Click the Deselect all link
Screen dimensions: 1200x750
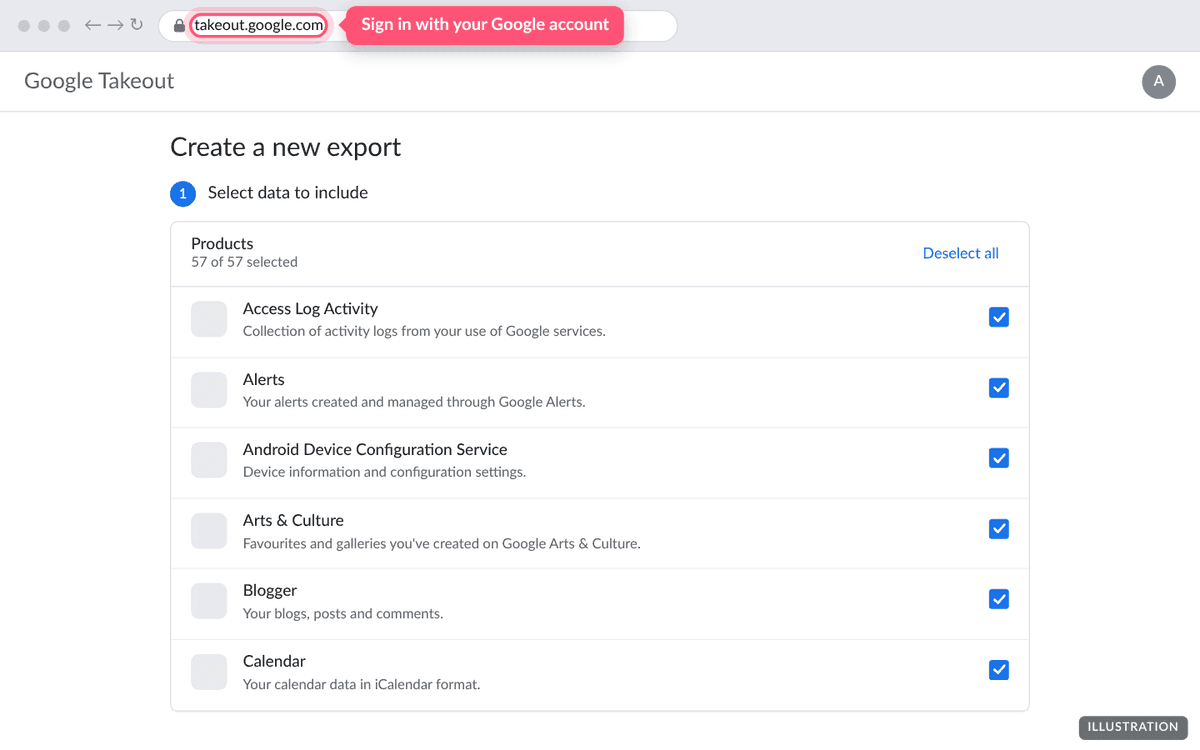(960, 253)
